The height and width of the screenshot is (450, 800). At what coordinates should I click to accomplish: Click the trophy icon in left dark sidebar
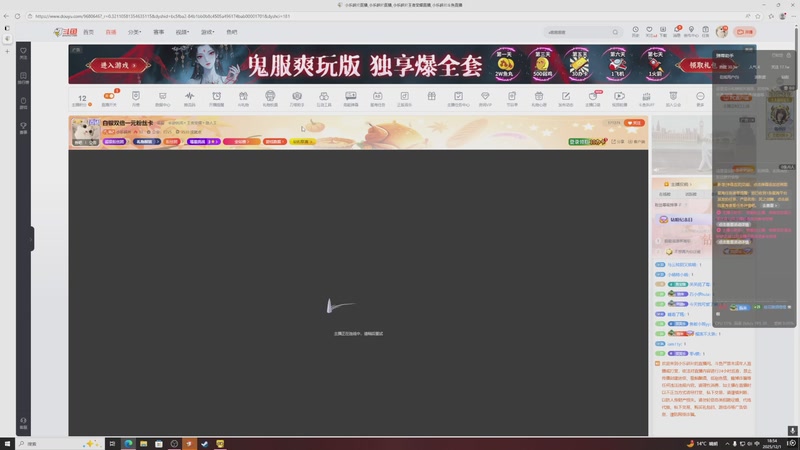[23, 126]
